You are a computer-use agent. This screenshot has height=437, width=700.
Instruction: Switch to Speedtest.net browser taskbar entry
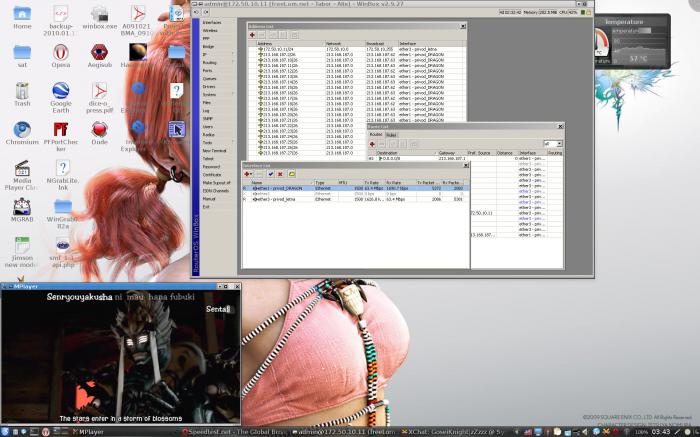pyautogui.click(x=236, y=432)
